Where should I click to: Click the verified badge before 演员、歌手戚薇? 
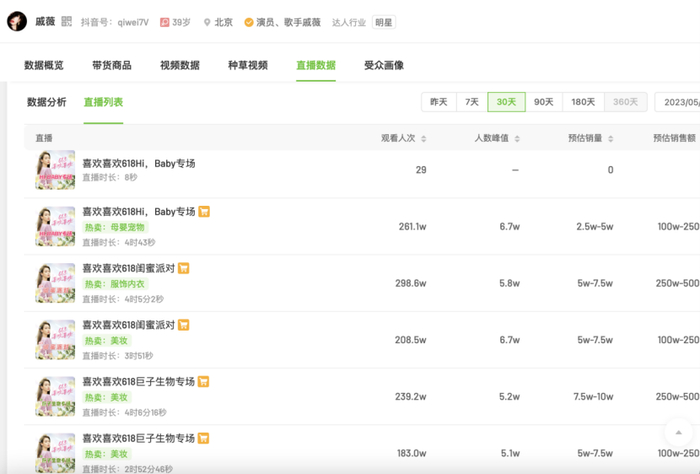click(x=249, y=22)
